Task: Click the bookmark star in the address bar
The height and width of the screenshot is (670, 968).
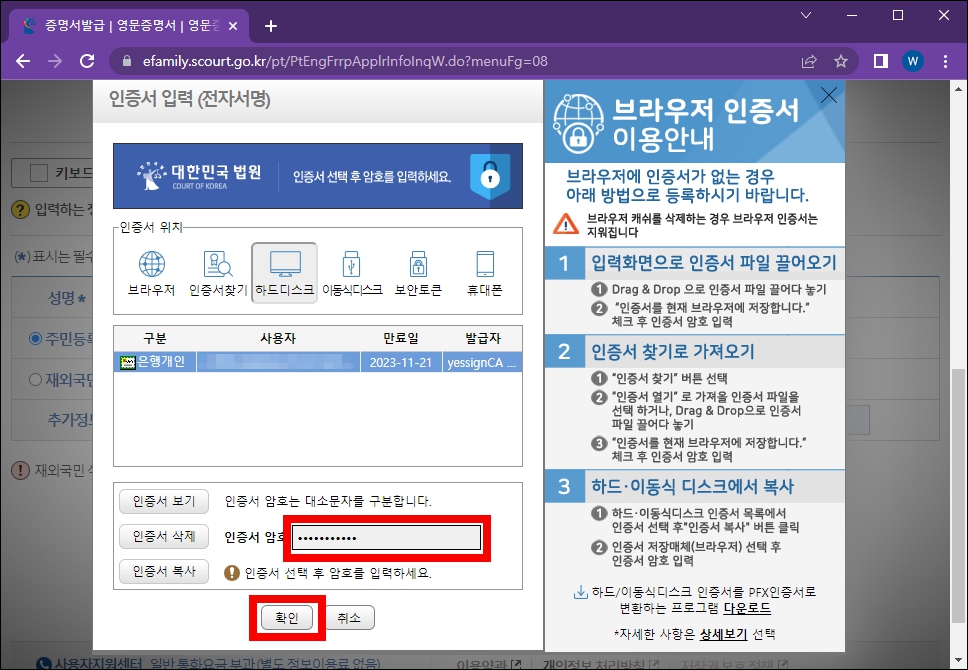Action: click(838, 61)
